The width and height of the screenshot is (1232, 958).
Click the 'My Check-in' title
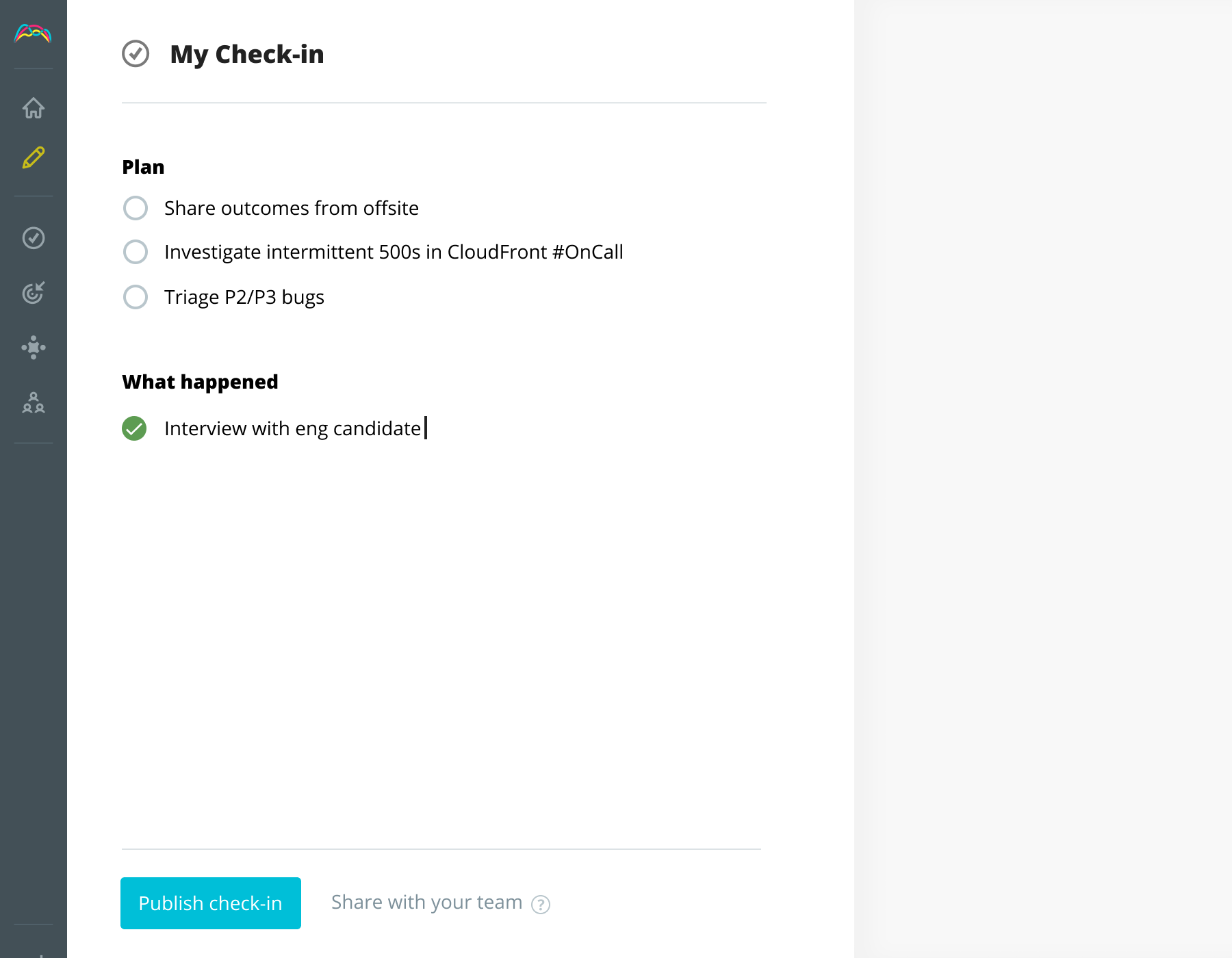pyautogui.click(x=246, y=54)
